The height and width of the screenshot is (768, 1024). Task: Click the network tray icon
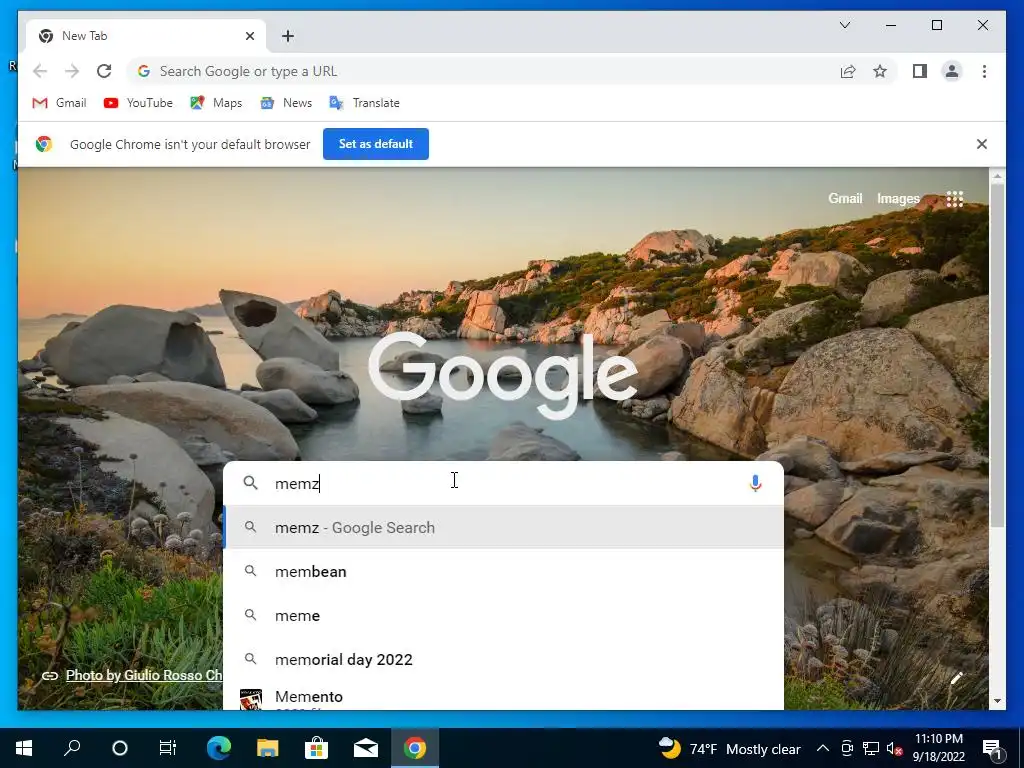coord(871,748)
